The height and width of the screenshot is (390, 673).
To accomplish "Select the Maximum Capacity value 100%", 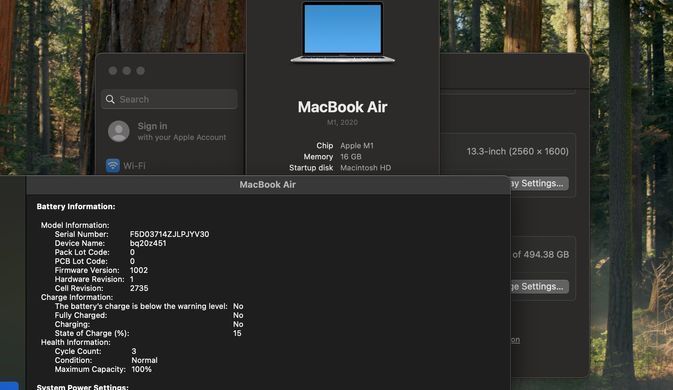I will [x=141, y=369].
